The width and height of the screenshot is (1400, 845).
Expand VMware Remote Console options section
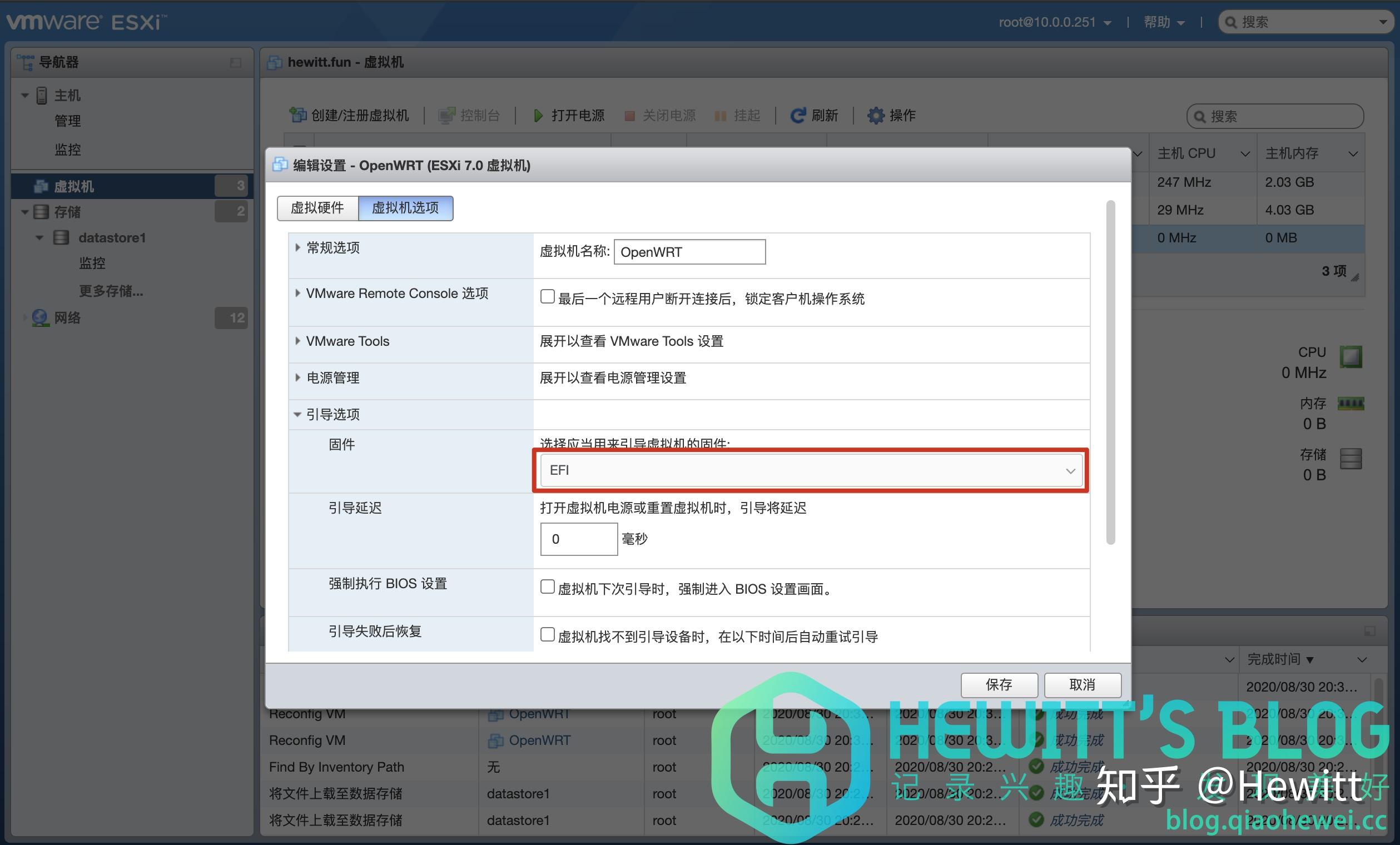click(297, 293)
